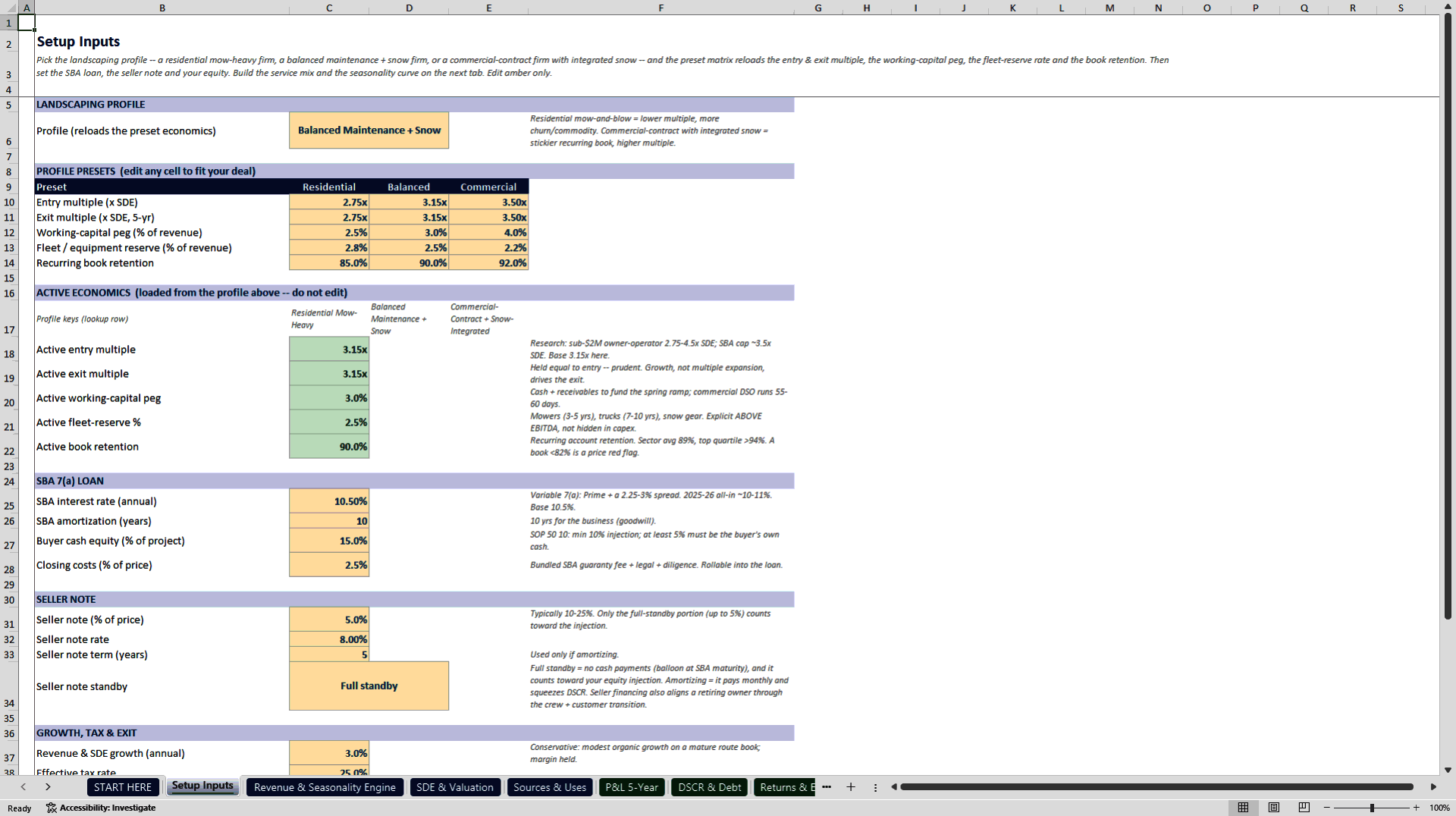
Task: Open the Returns sheet tab
Action: pyautogui.click(x=785, y=787)
